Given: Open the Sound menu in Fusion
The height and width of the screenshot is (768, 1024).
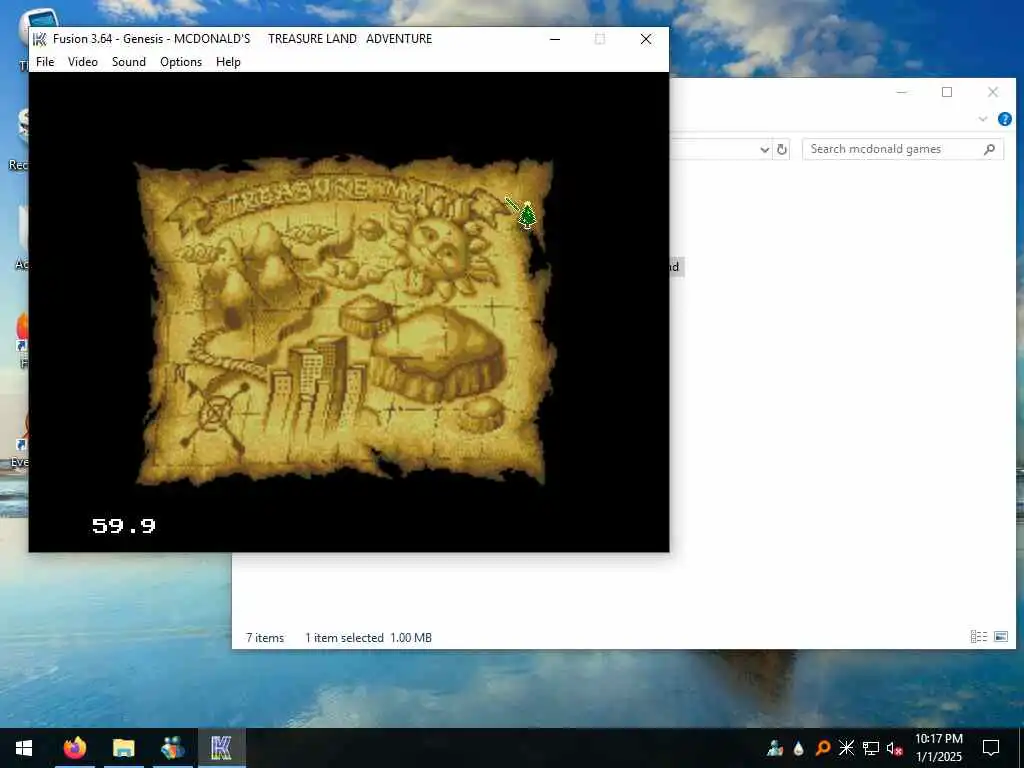Looking at the screenshot, I should [x=129, y=62].
